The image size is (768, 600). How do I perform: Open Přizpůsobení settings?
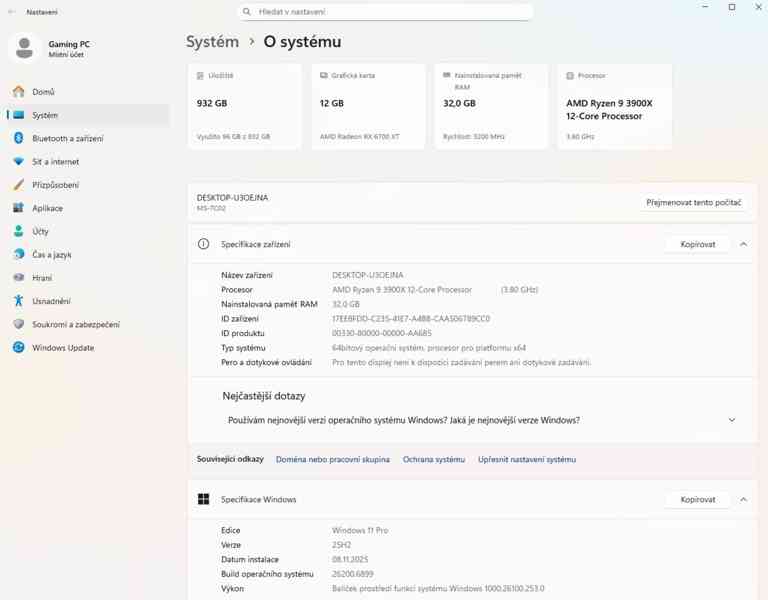tap(87, 185)
